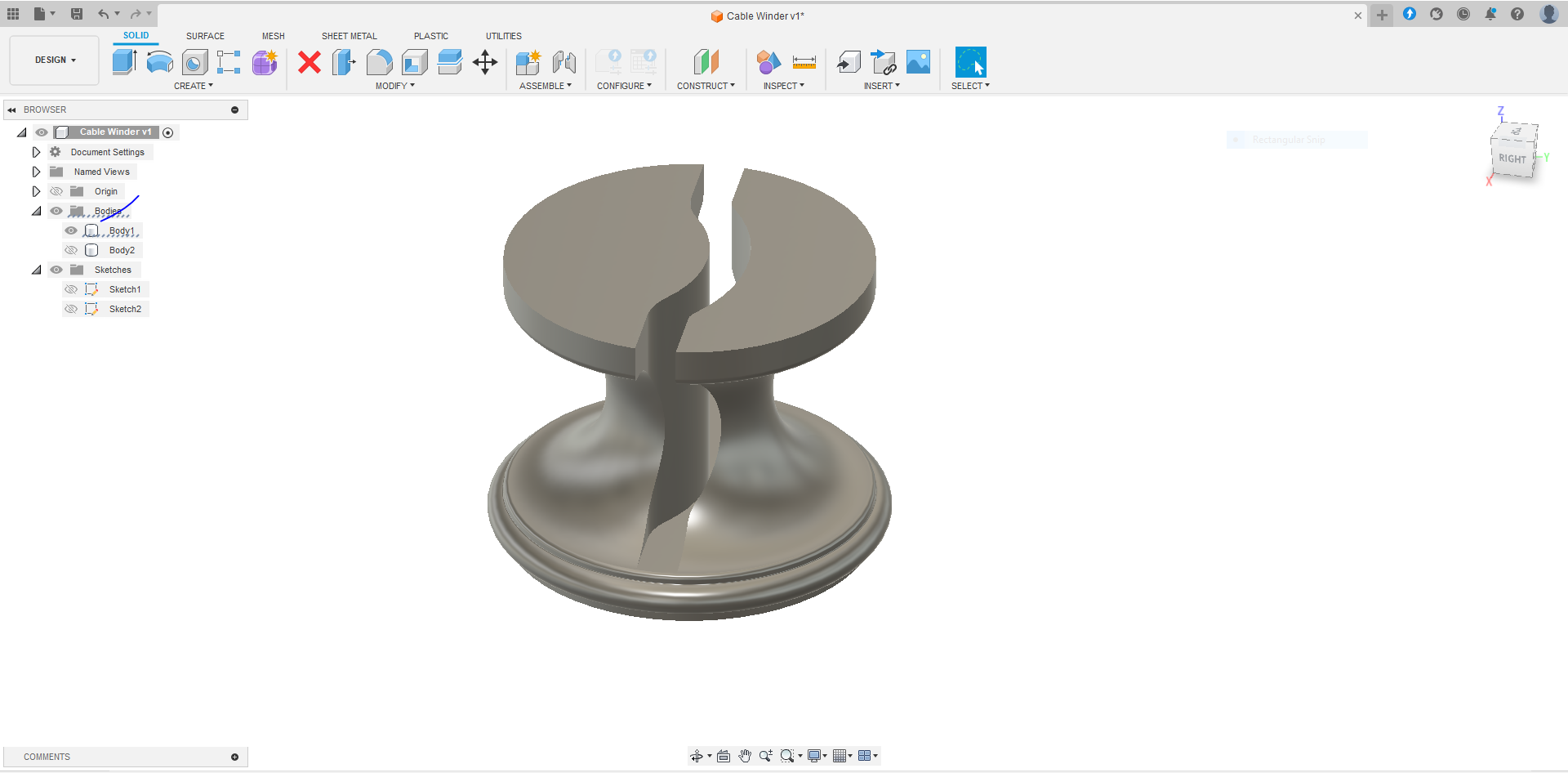Screen dimensions: 1568x773
Task: Select the Insert SVG/link icon
Action: (x=884, y=62)
